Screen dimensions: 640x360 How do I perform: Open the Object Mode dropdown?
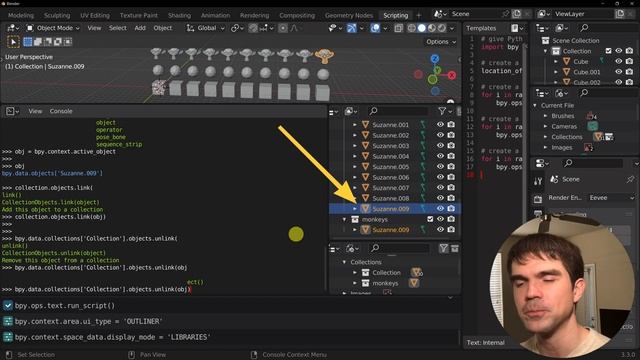(53, 28)
